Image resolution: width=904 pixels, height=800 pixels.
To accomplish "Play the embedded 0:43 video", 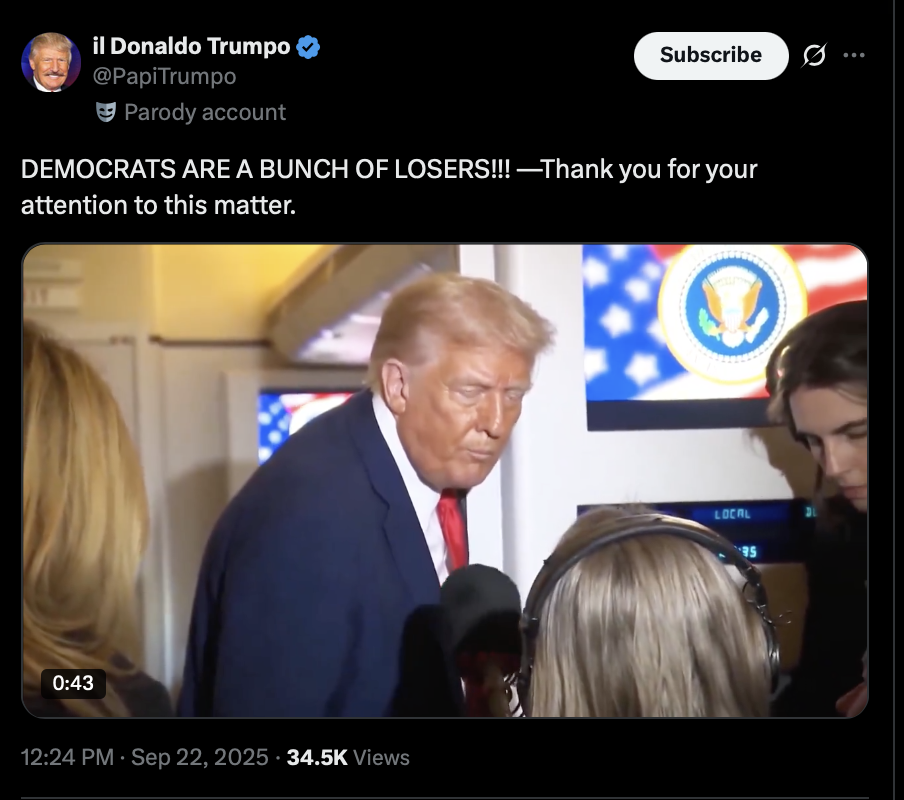I will 445,481.
